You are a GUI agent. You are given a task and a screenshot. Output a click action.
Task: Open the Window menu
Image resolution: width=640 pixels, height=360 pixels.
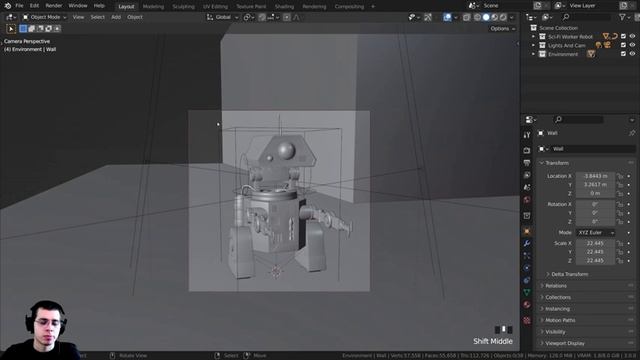(x=78, y=6)
